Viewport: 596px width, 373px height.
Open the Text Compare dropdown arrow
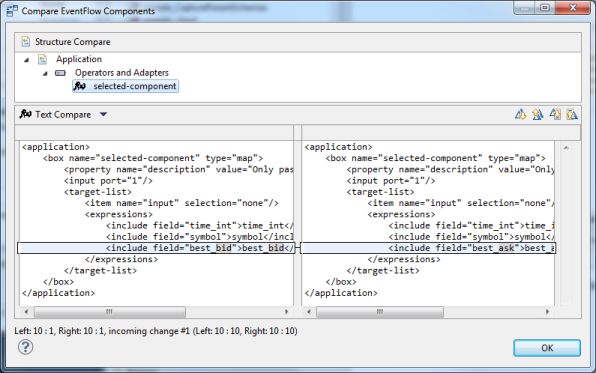click(x=103, y=114)
